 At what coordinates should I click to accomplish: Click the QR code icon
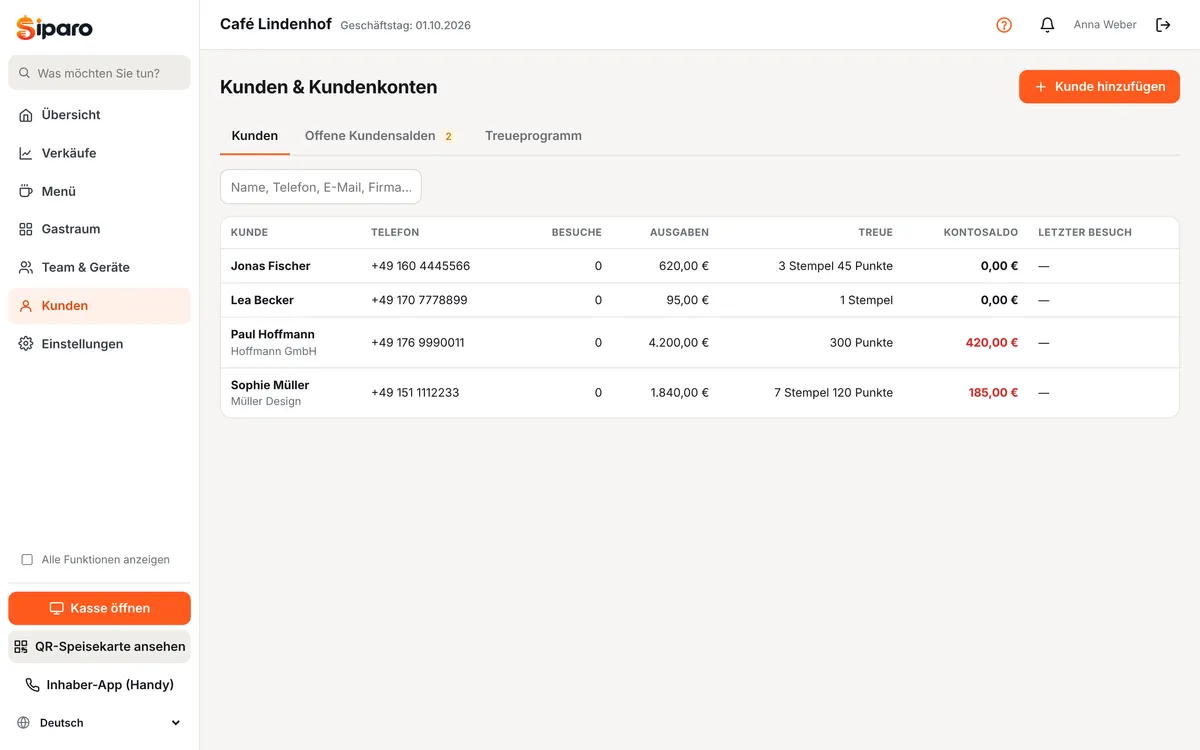21,647
